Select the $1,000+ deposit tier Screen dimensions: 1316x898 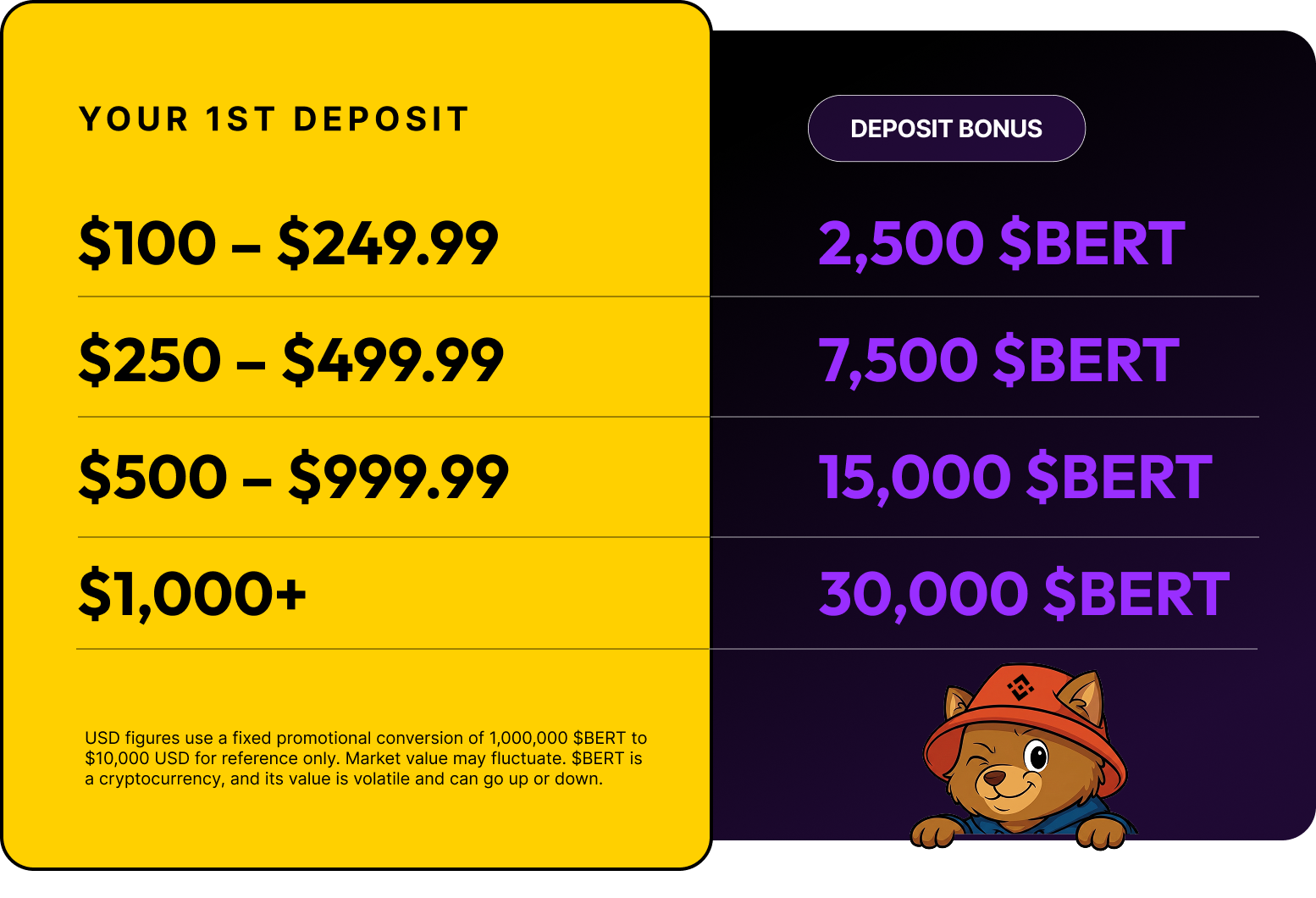click(x=192, y=594)
